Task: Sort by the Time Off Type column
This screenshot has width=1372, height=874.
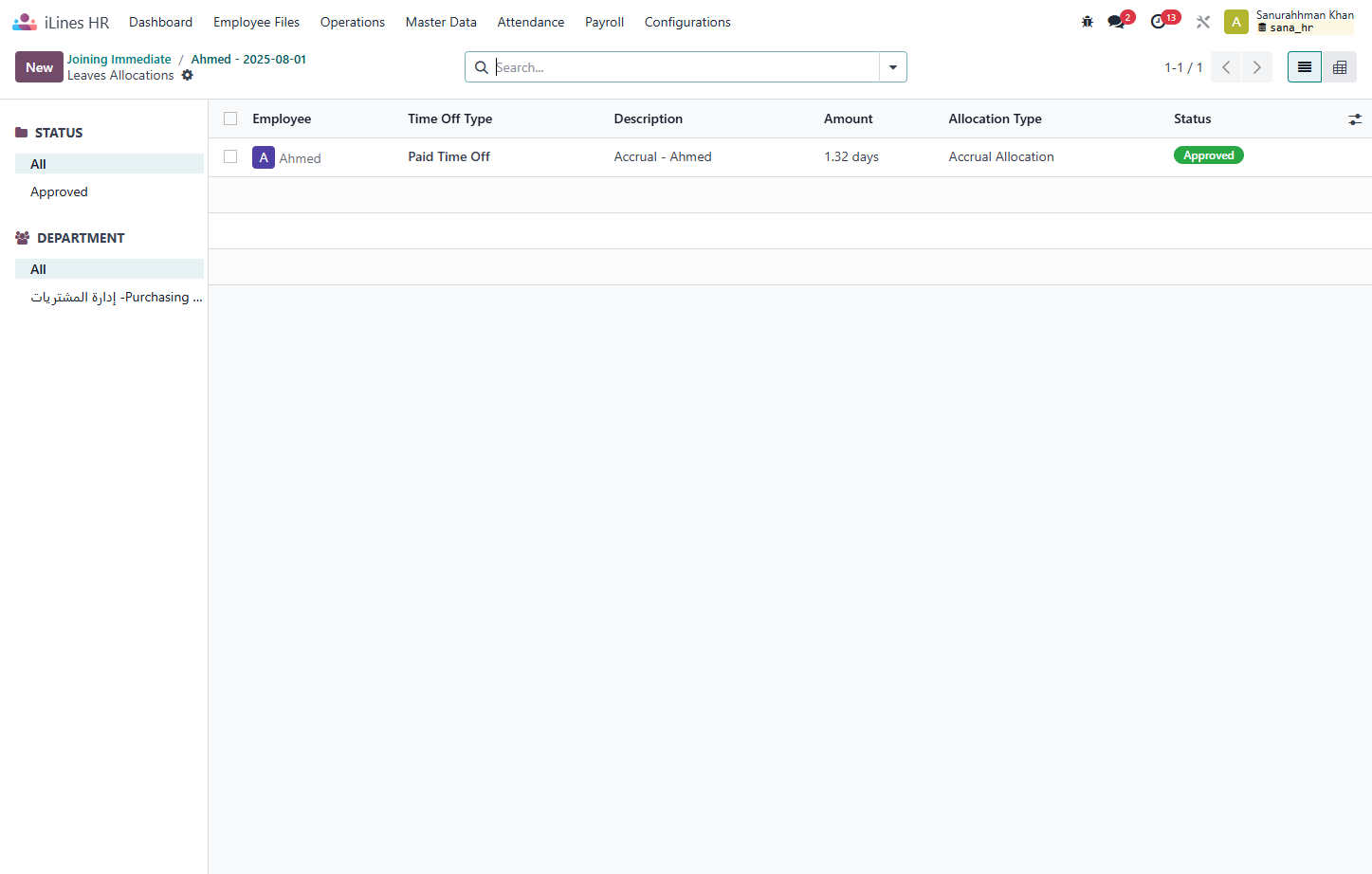Action: click(450, 118)
